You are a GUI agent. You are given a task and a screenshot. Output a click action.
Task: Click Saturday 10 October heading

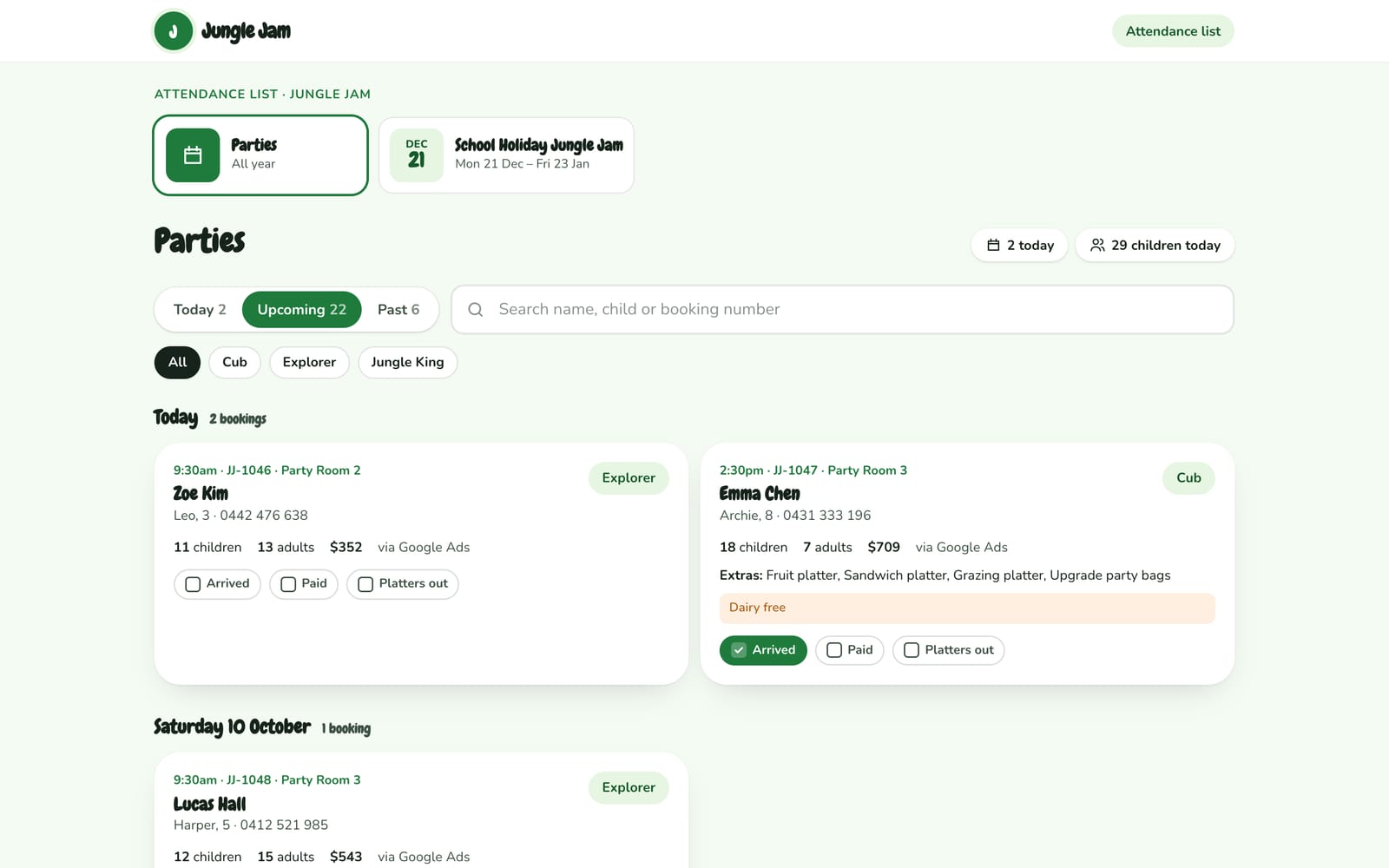232,727
